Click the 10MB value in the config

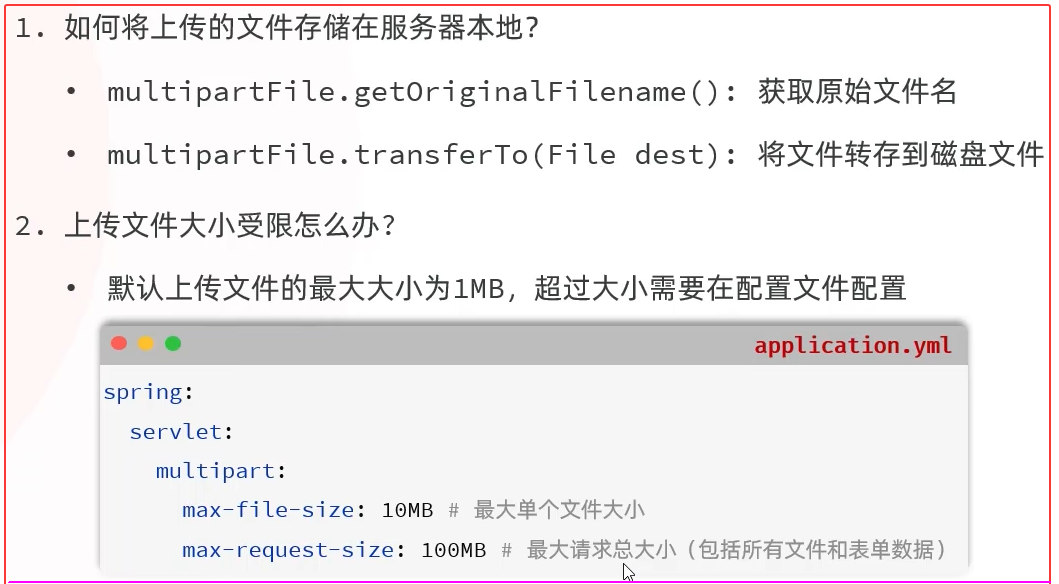(x=407, y=510)
